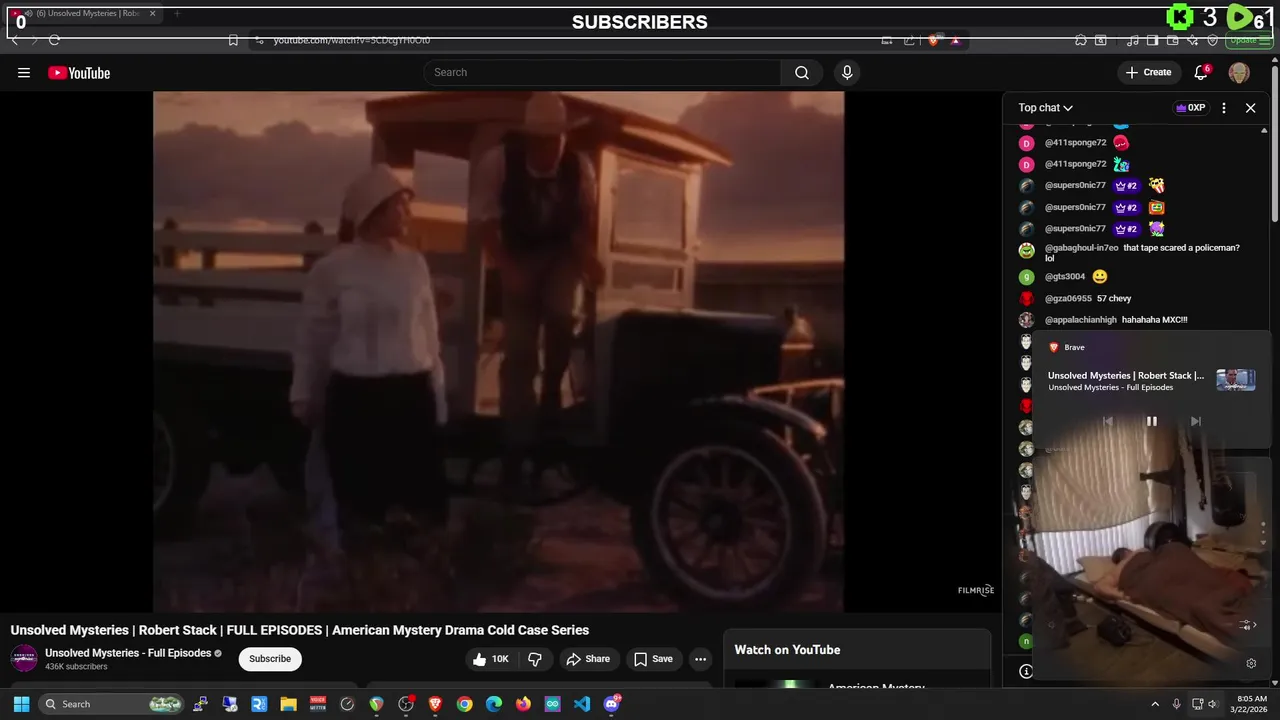The width and height of the screenshot is (1280, 720).
Task: Start voice search with the microphone icon
Action: [x=847, y=72]
